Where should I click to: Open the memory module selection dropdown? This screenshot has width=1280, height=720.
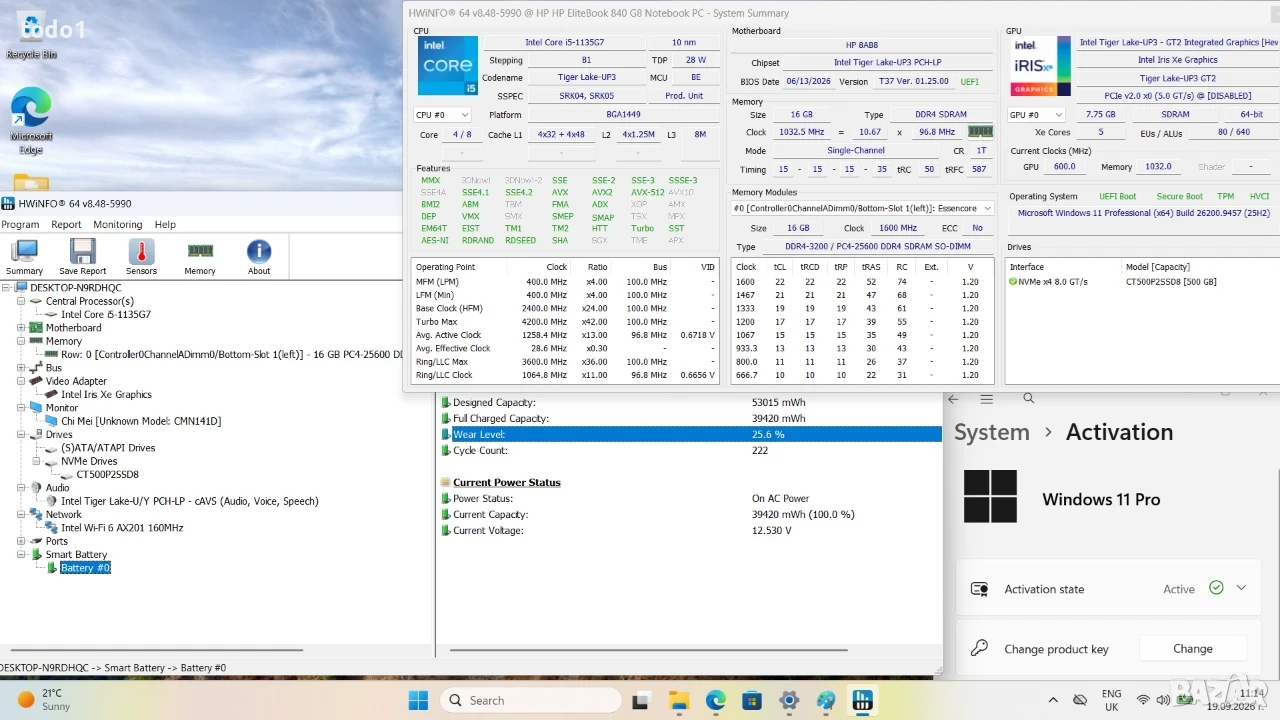(862, 208)
